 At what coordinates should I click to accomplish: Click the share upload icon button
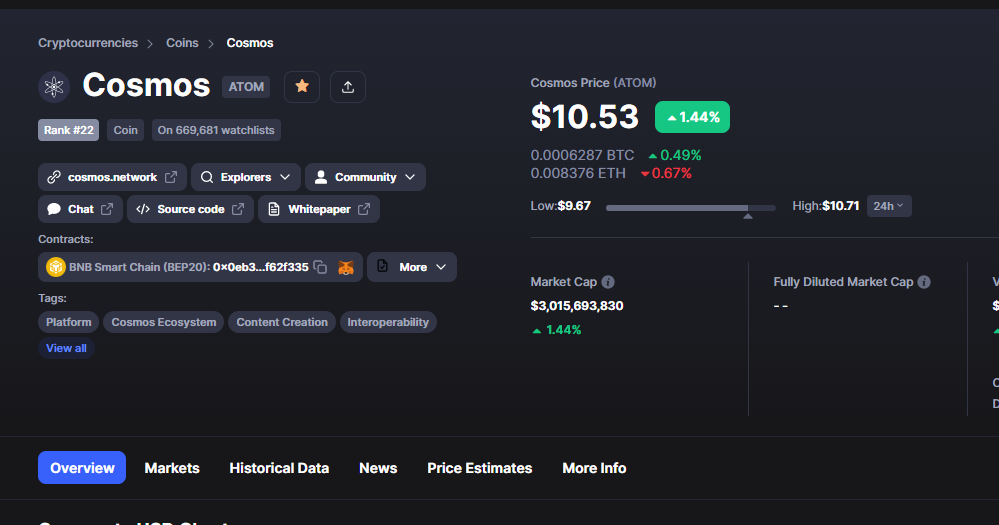click(348, 87)
